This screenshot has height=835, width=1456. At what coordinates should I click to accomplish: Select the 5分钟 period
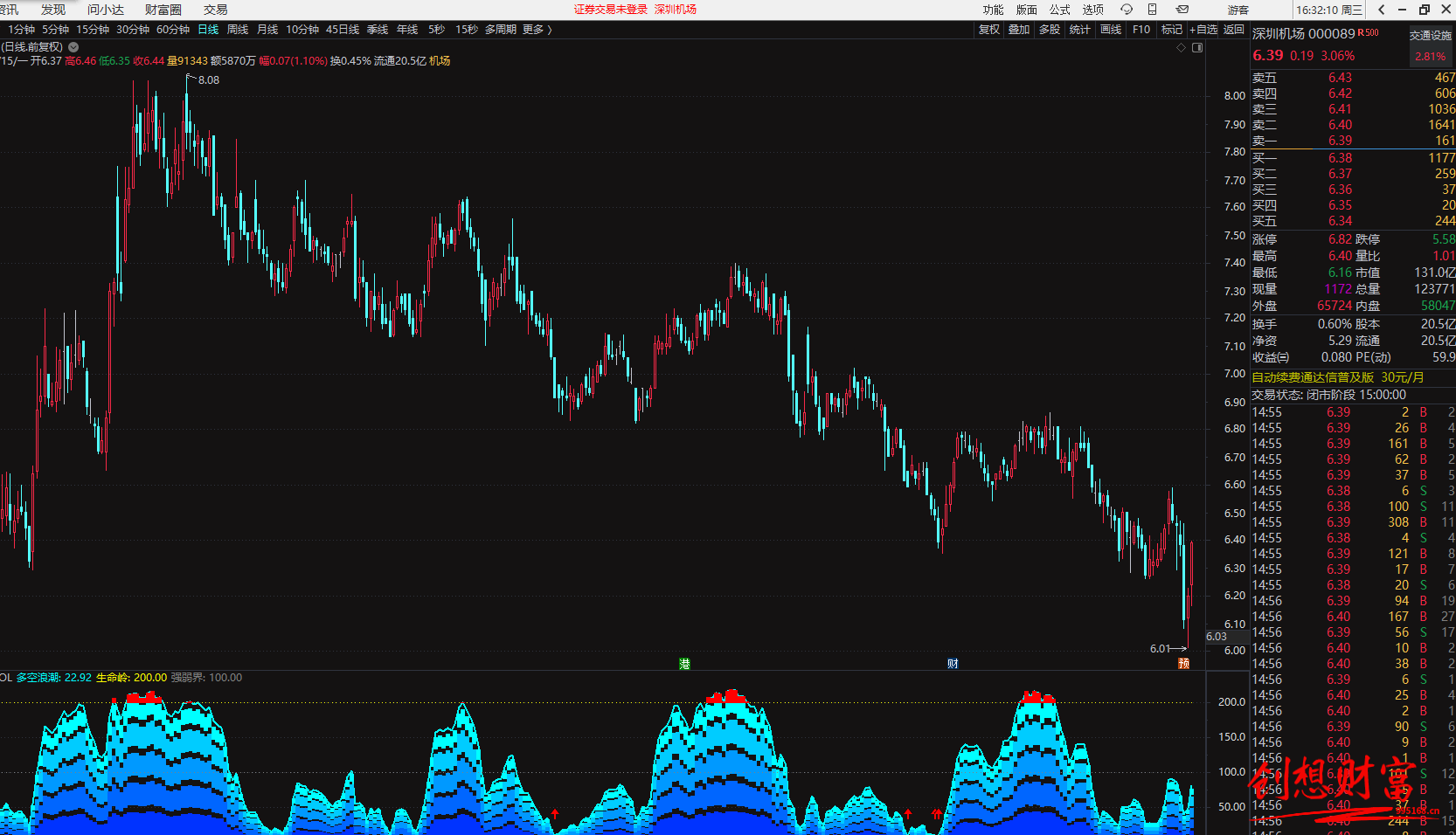tap(56, 30)
